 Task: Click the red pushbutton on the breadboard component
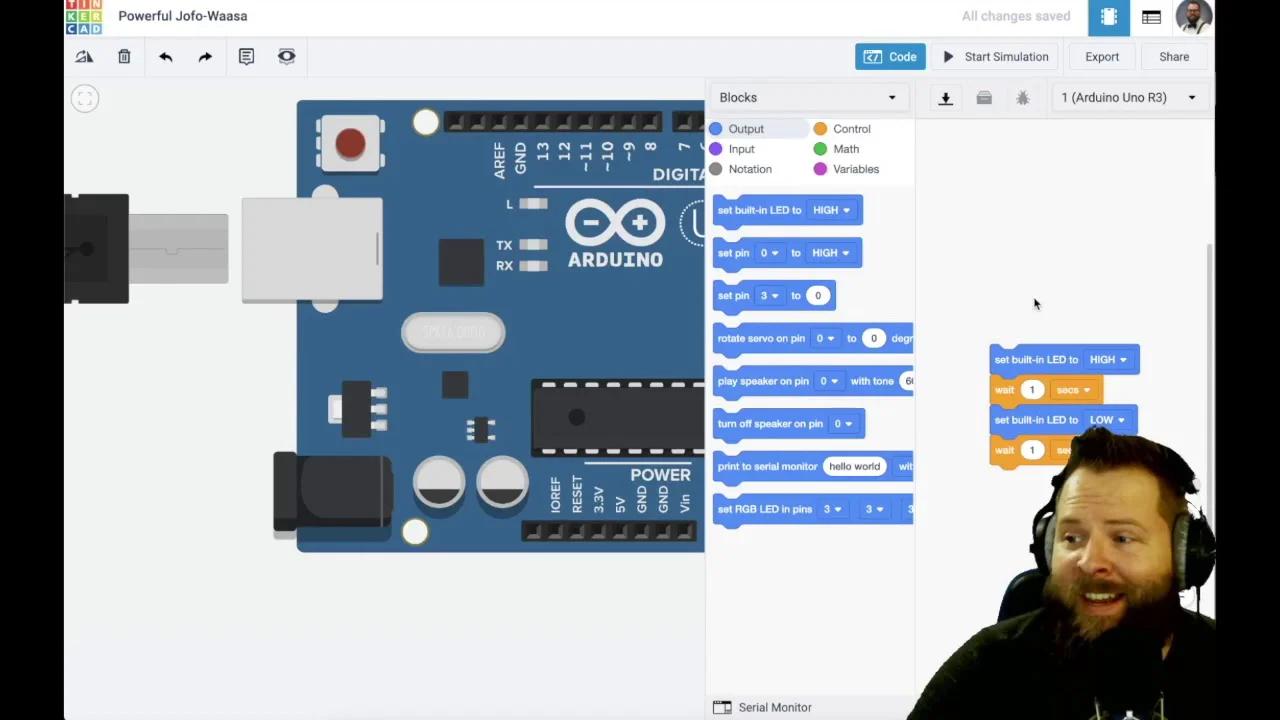(x=349, y=142)
